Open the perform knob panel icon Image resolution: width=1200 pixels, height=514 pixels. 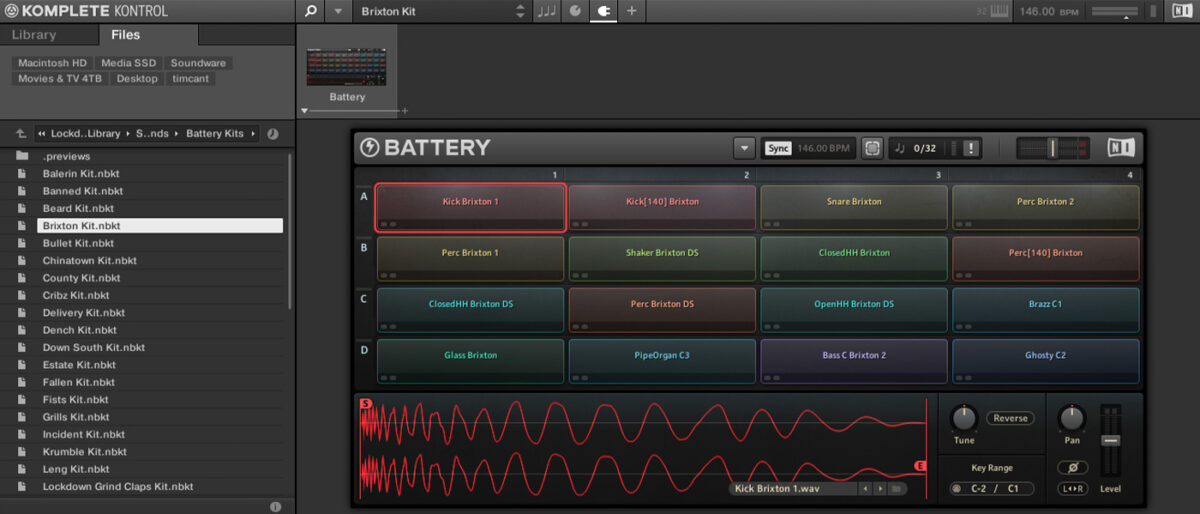(575, 11)
